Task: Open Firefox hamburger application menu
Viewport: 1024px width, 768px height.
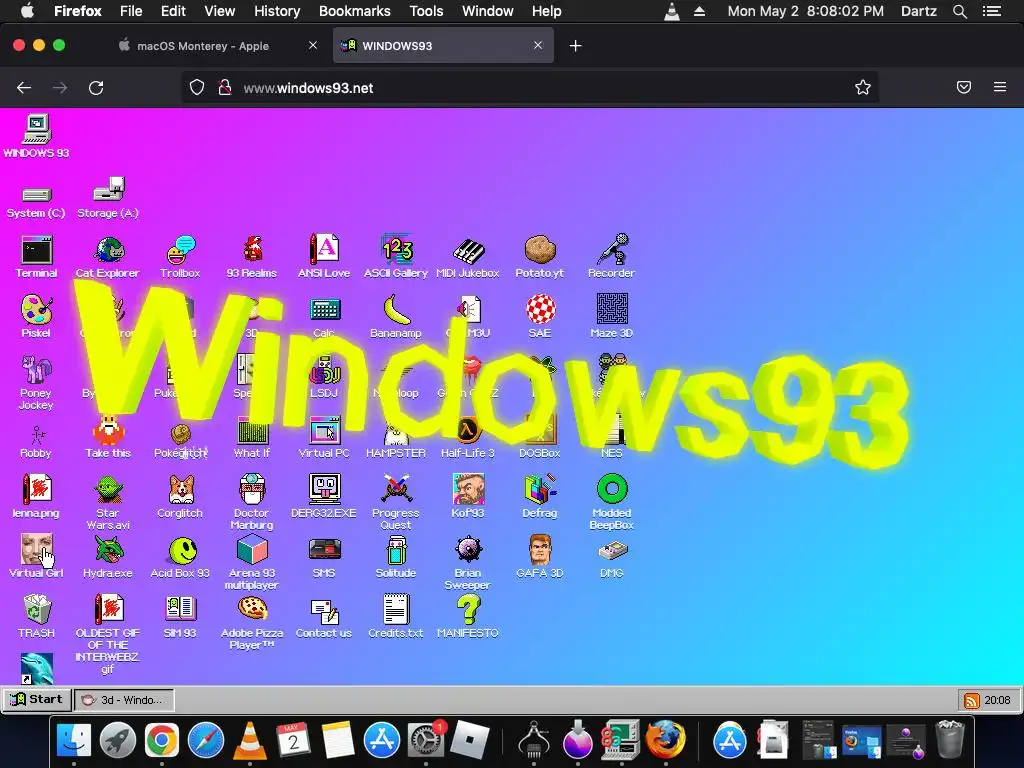Action: 1000,87
